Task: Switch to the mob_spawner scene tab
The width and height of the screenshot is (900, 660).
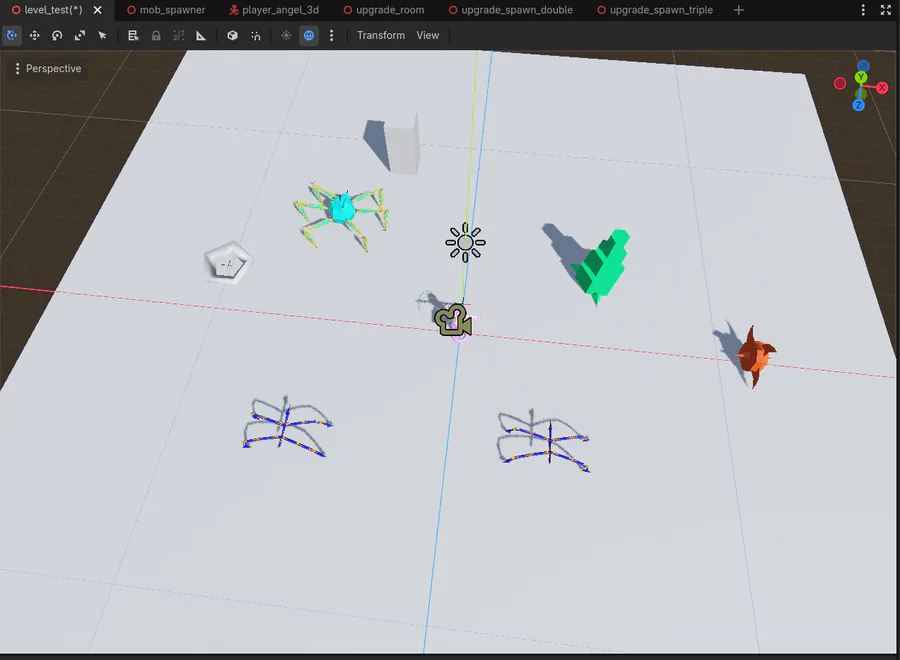Action: [166, 10]
